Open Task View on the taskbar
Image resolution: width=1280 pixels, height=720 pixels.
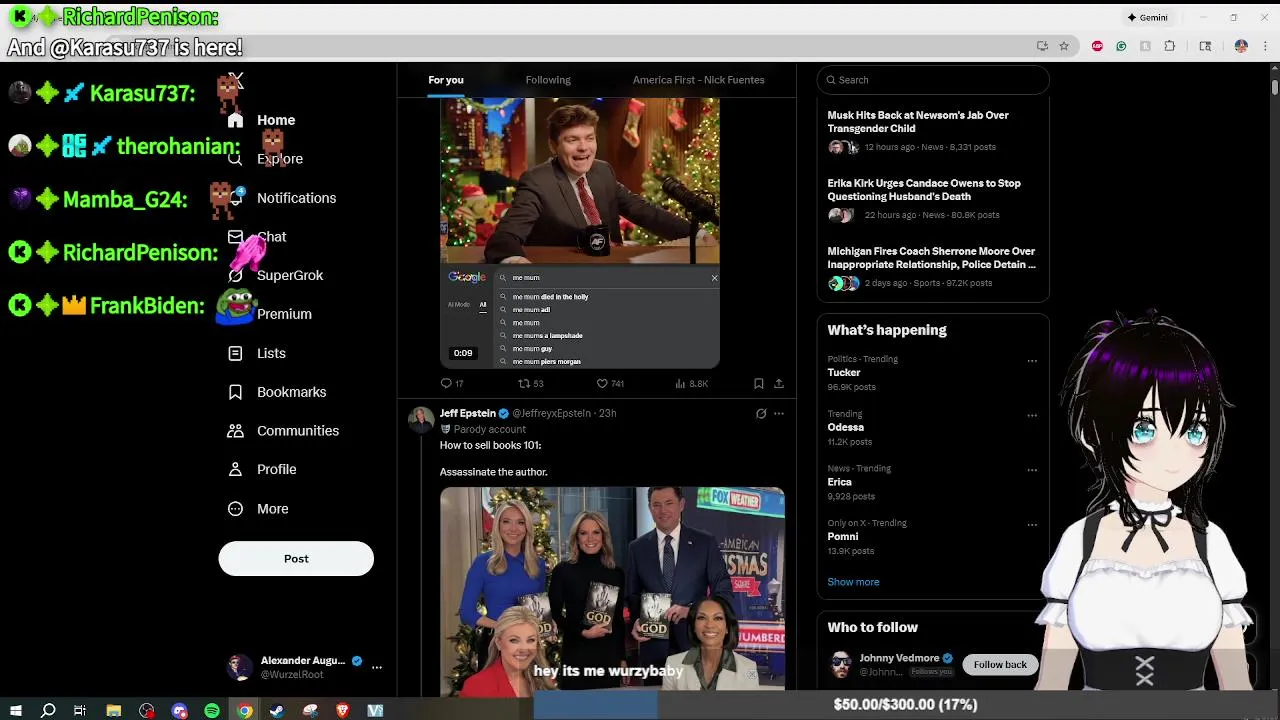80,710
